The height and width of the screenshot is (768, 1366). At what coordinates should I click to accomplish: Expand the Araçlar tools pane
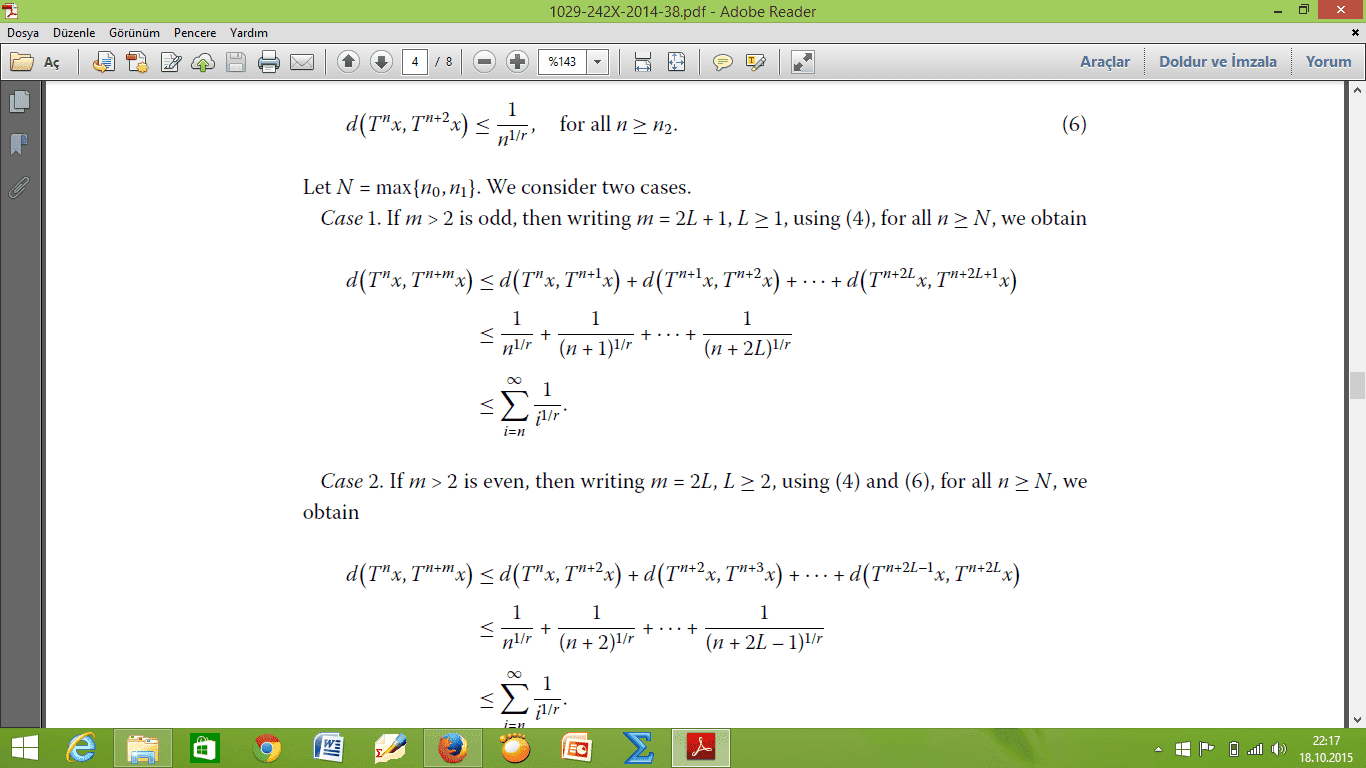coord(1105,62)
